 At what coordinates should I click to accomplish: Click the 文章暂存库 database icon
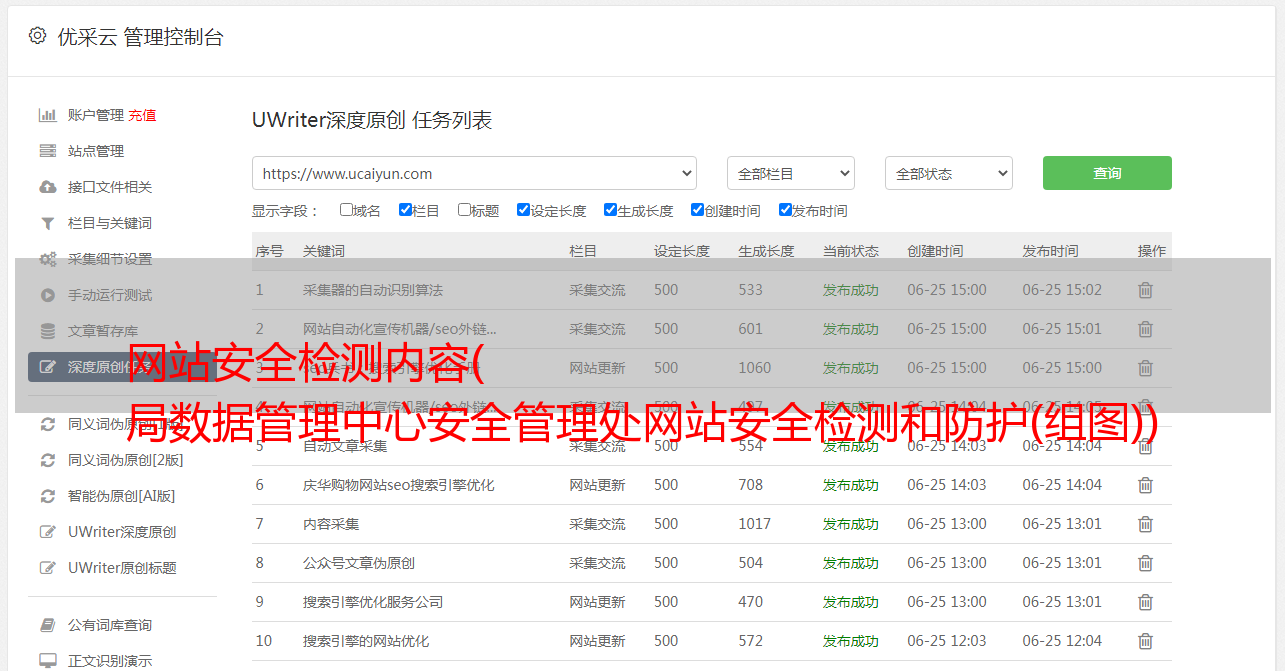tap(47, 331)
